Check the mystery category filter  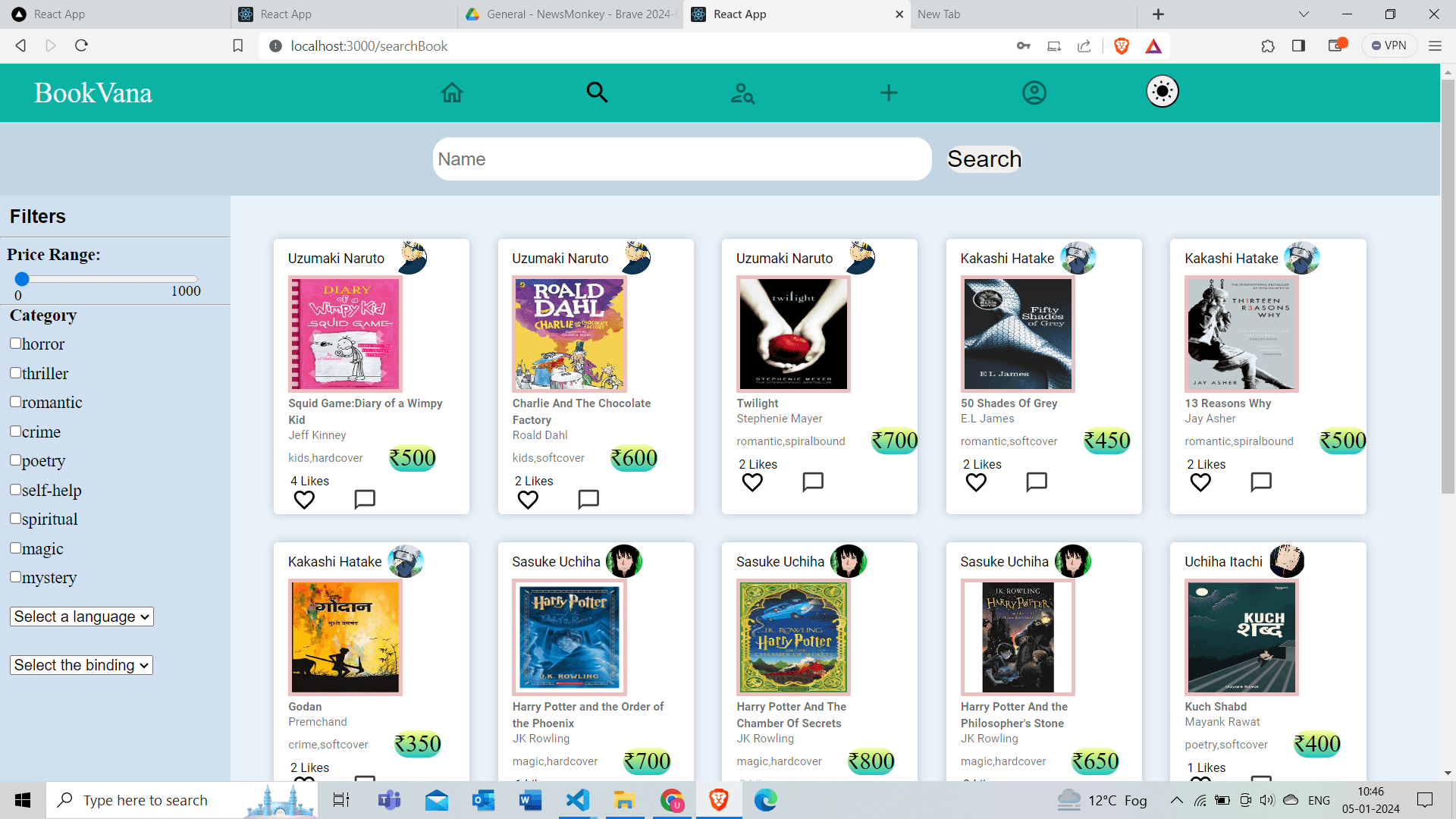(15, 576)
